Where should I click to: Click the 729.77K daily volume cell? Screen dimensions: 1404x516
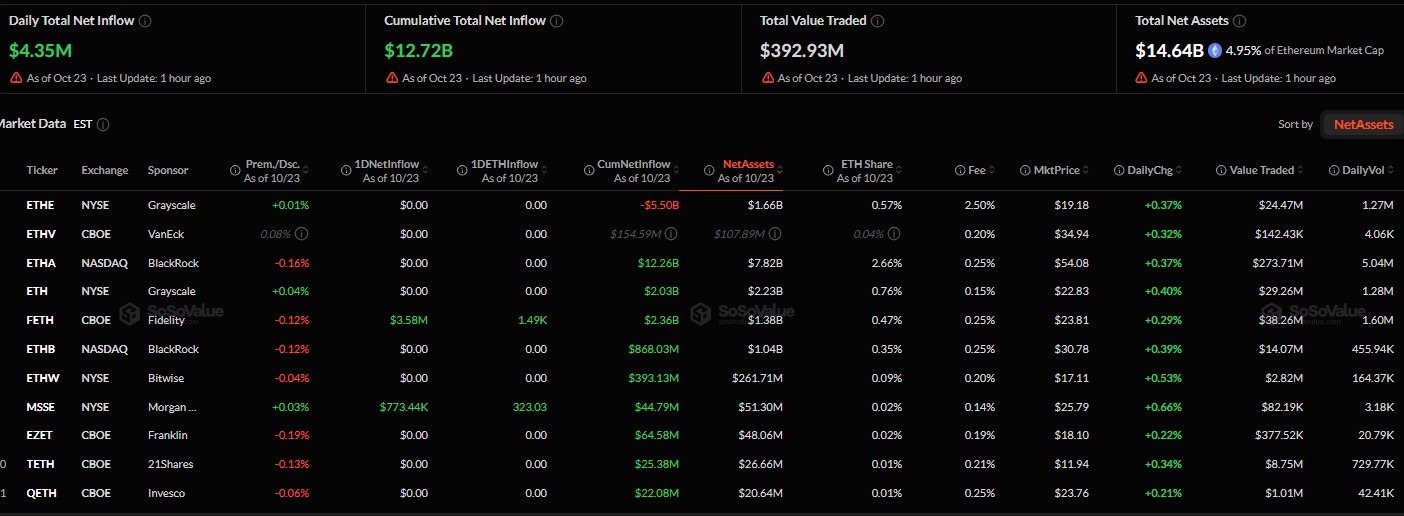(x=1372, y=464)
